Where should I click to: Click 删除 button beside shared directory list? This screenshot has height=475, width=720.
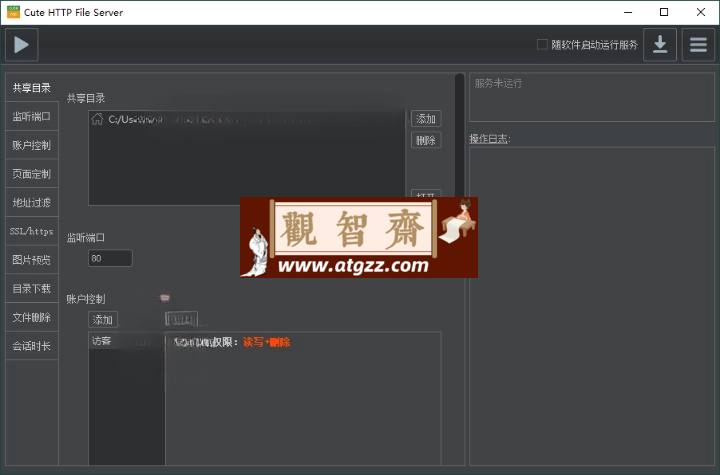pos(426,140)
